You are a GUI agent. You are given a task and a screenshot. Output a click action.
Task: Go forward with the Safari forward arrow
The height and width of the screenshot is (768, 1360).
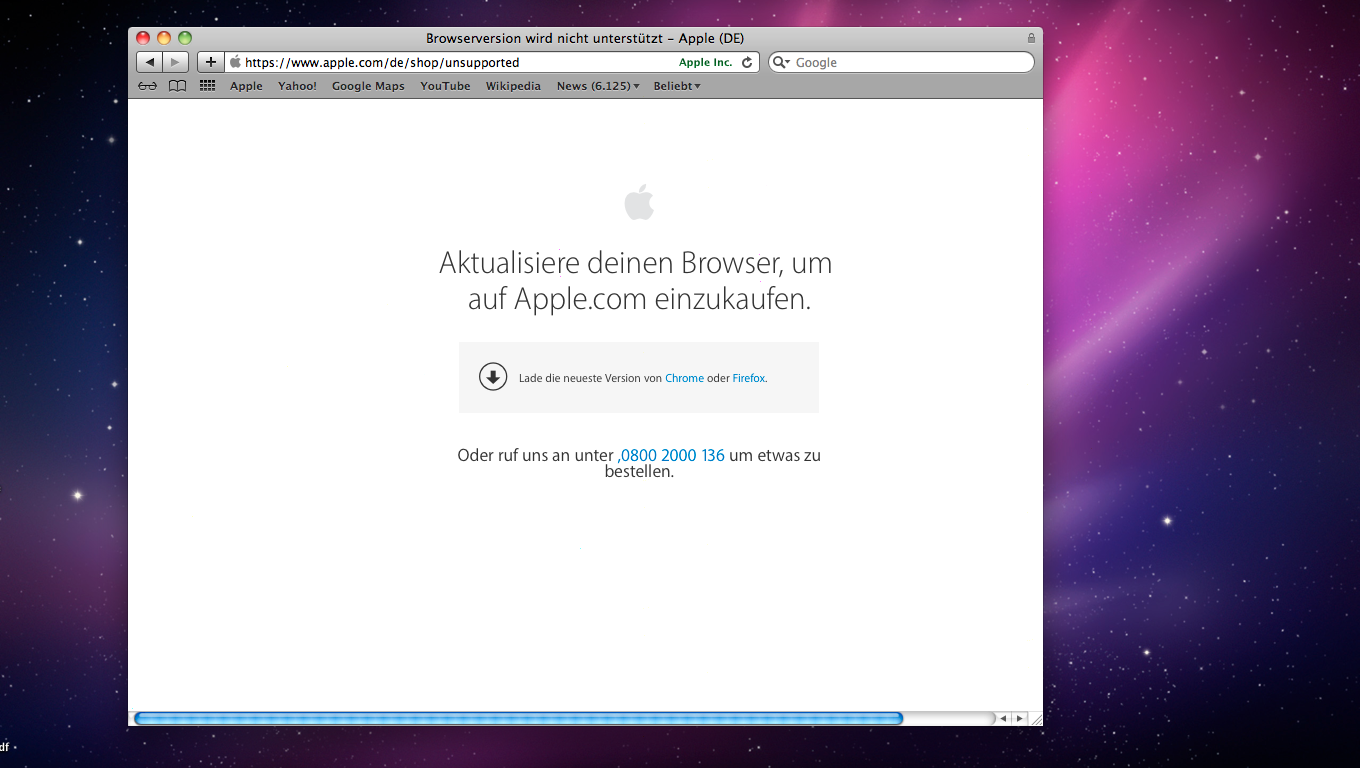point(176,62)
